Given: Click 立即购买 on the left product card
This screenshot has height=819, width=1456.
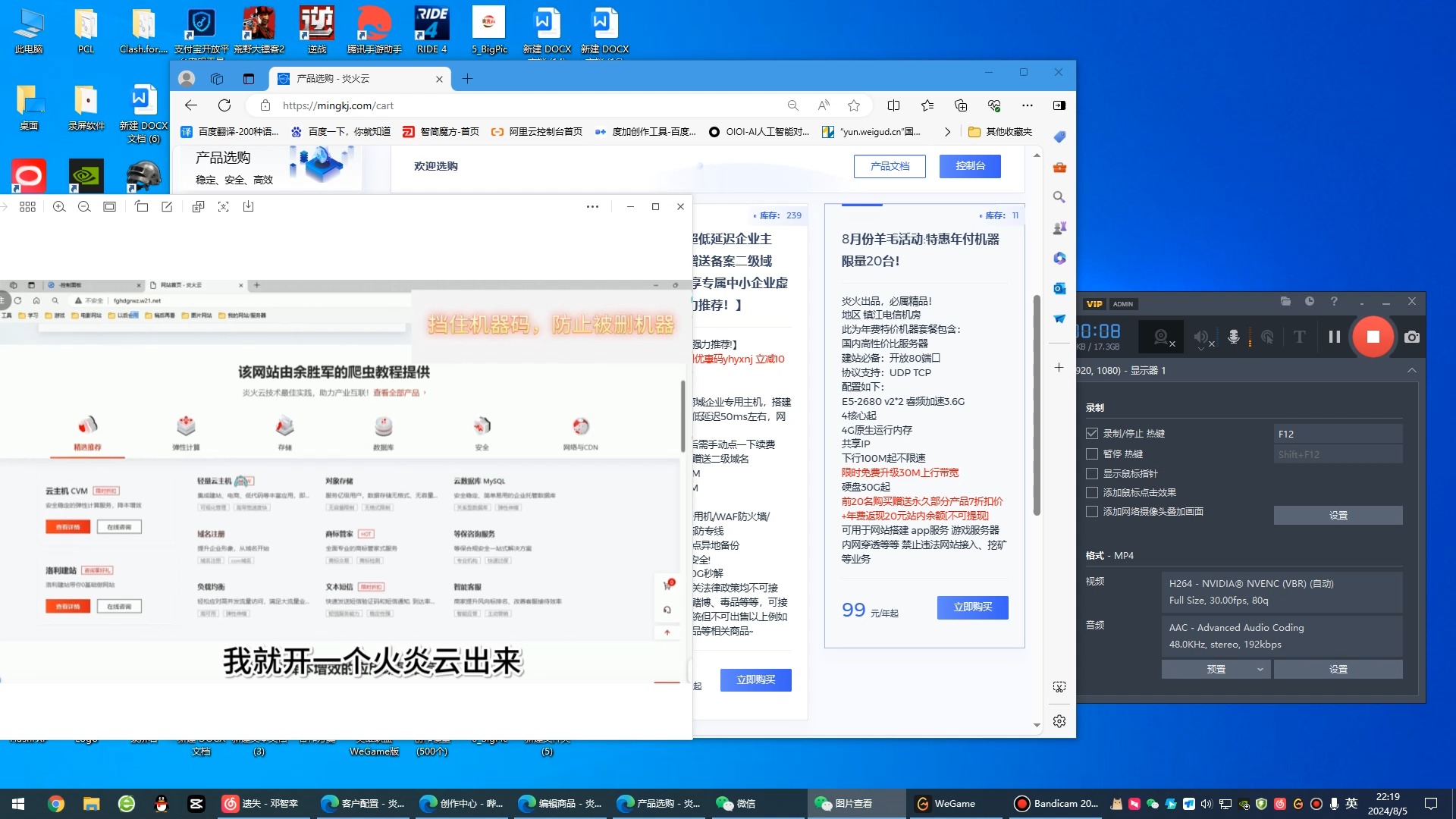Looking at the screenshot, I should (755, 680).
